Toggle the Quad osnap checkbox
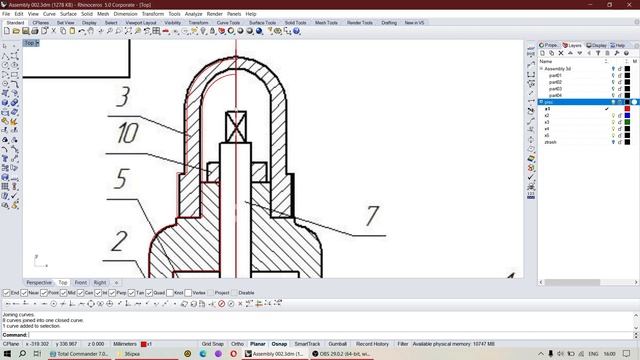This screenshot has height=360, width=640. point(149,293)
